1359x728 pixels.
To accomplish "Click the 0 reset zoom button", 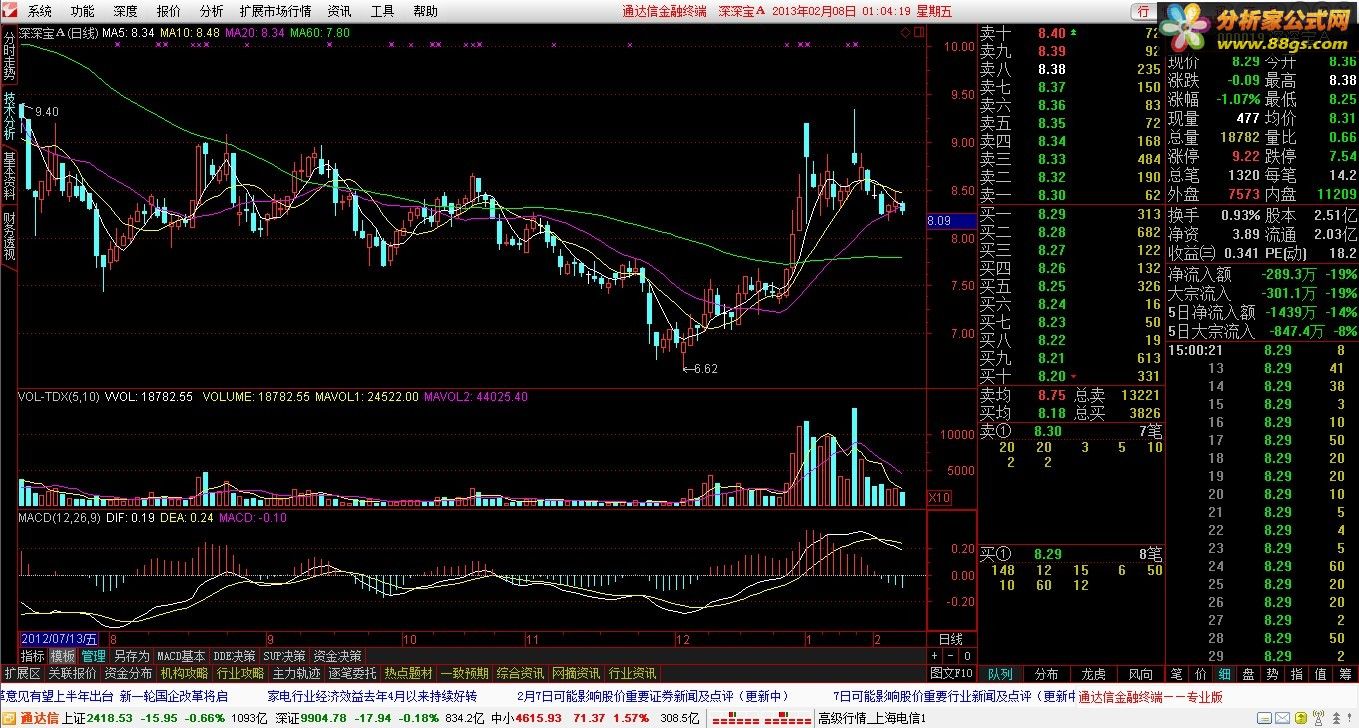I will point(967,656).
